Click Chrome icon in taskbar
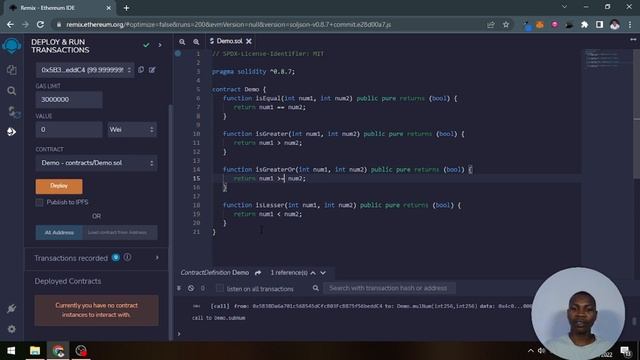 click(x=58, y=351)
